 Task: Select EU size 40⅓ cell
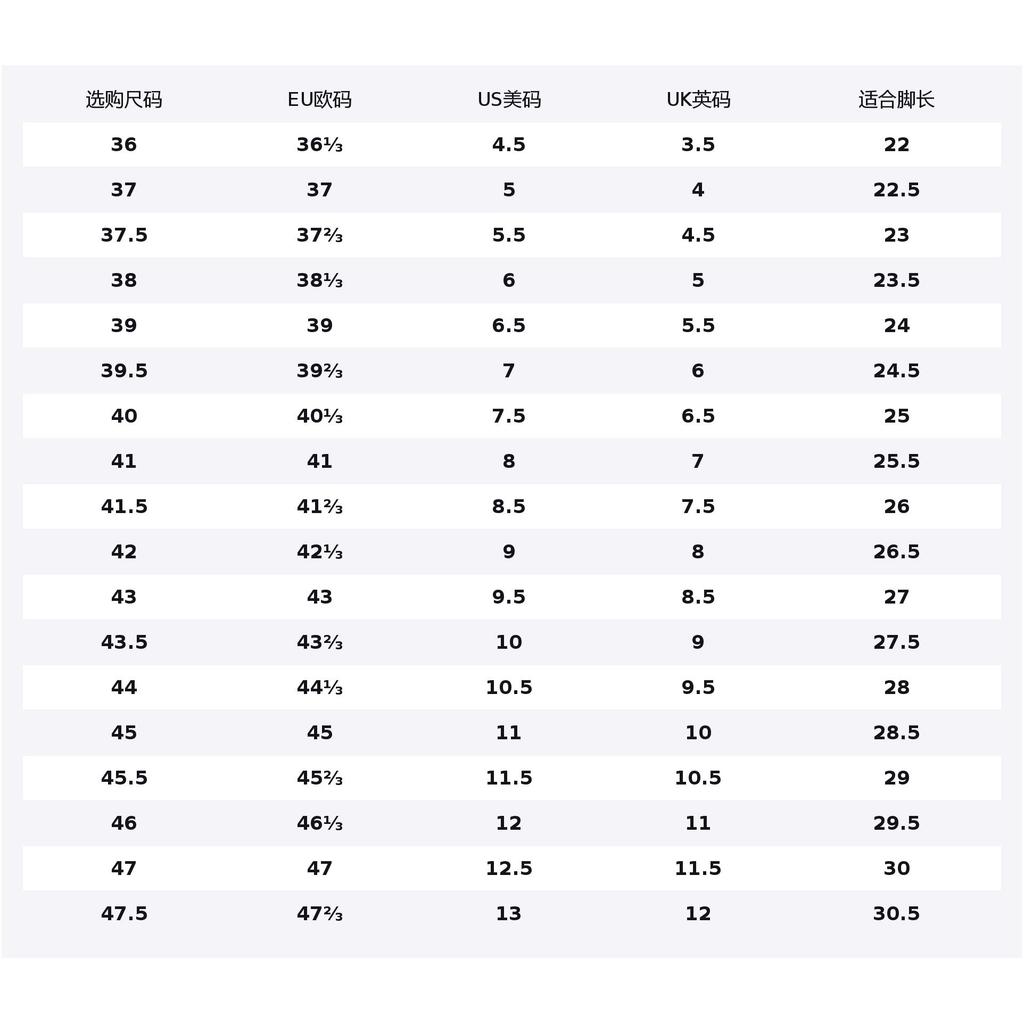[x=319, y=416]
